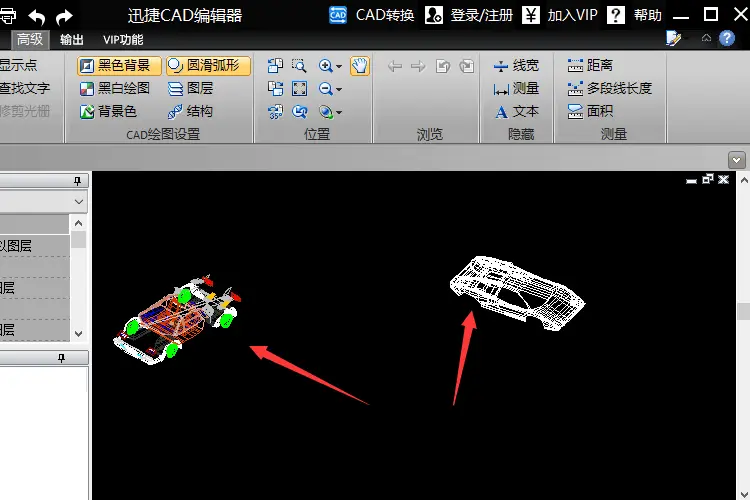Pin the lower left panel
The width and height of the screenshot is (750, 500).
pyautogui.click(x=61, y=358)
